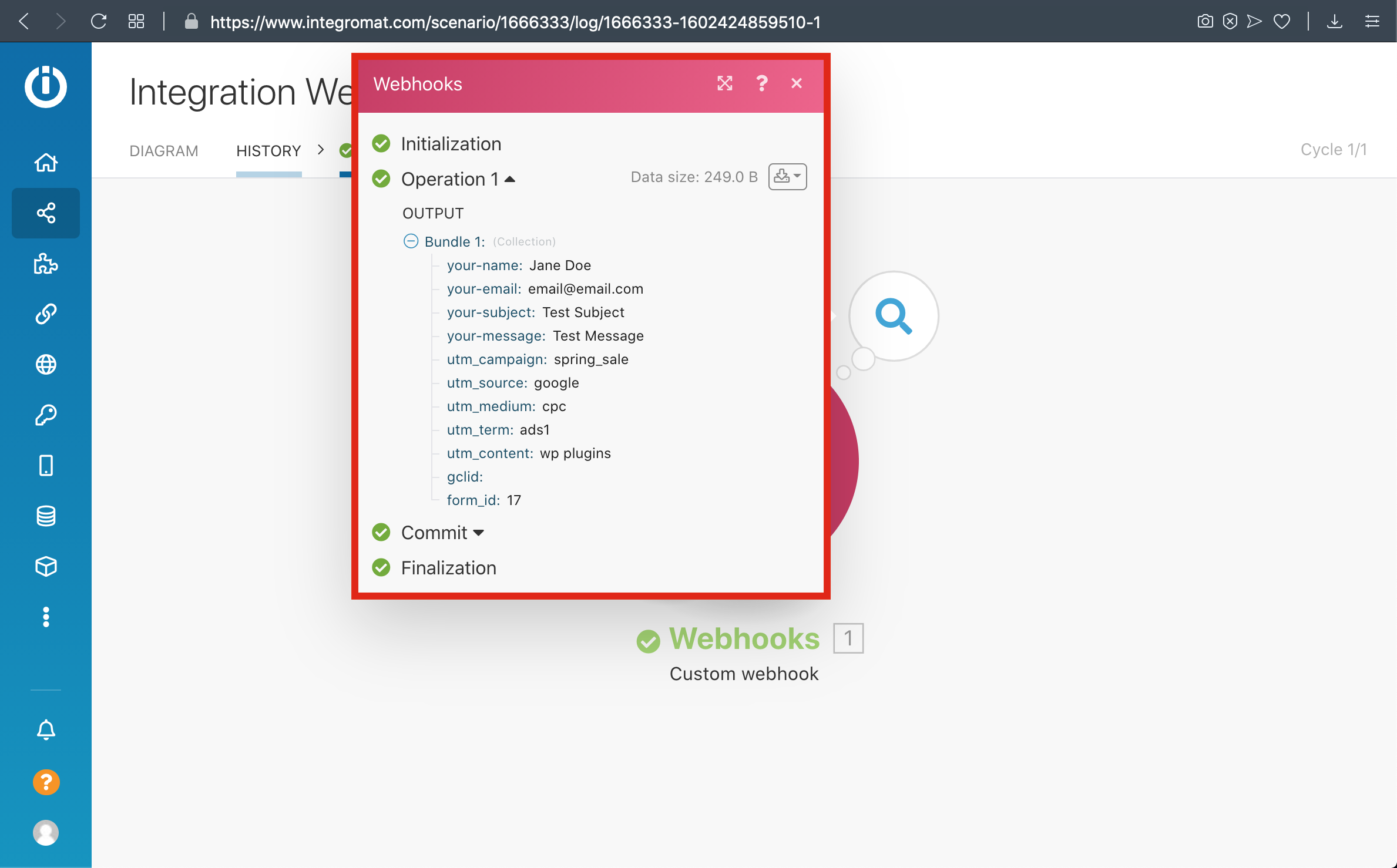Open notifications bell icon

(x=46, y=730)
